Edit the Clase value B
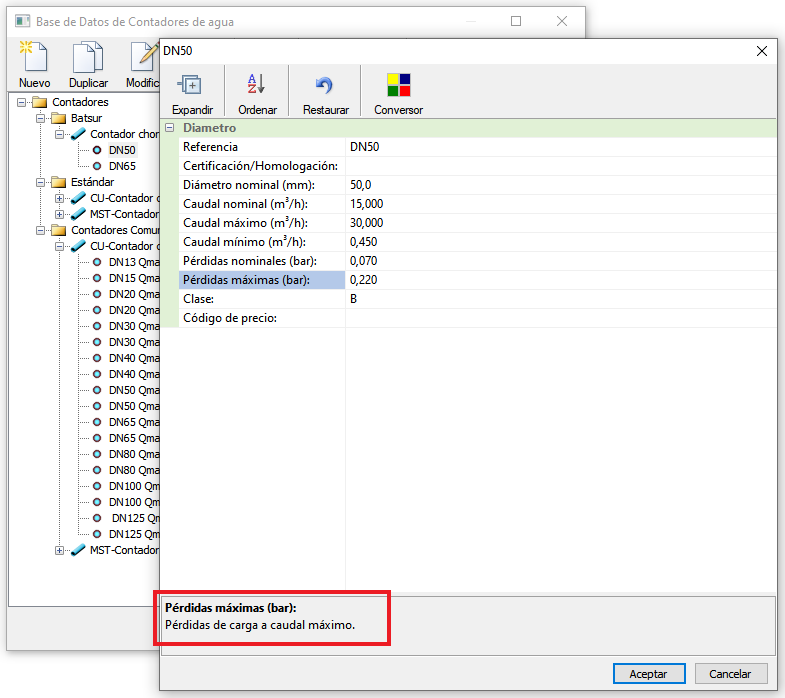Screen dimensions: 785x698 click(560, 299)
